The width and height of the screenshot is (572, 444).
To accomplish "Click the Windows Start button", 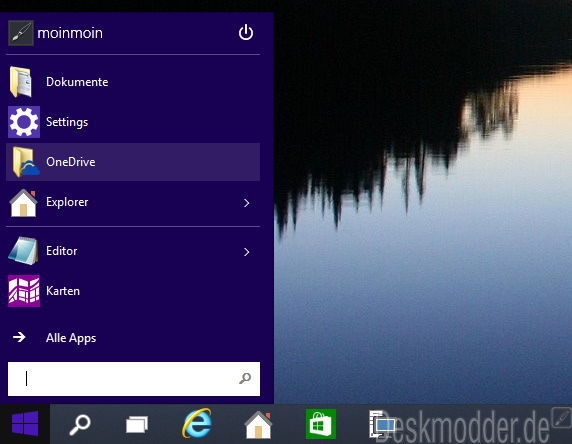I will coord(25,424).
